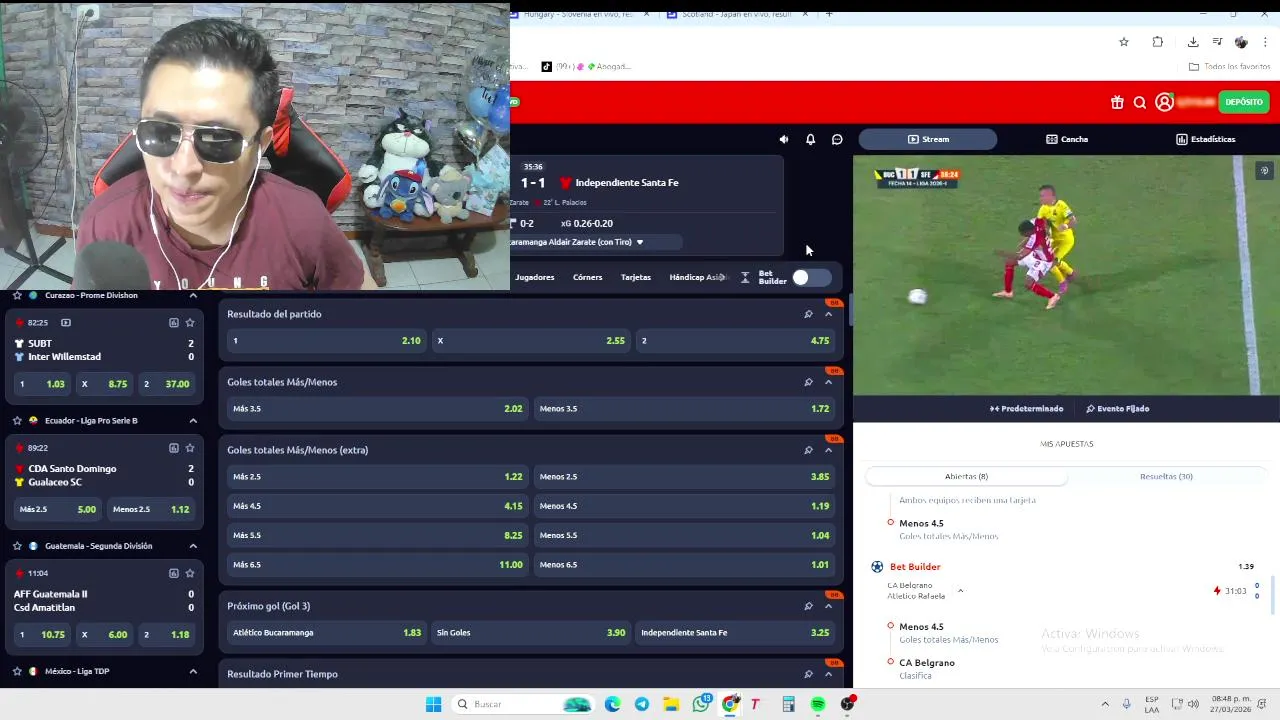This screenshot has width=1280, height=720.
Task: Mute the match sound speaker icon
Action: (x=784, y=139)
